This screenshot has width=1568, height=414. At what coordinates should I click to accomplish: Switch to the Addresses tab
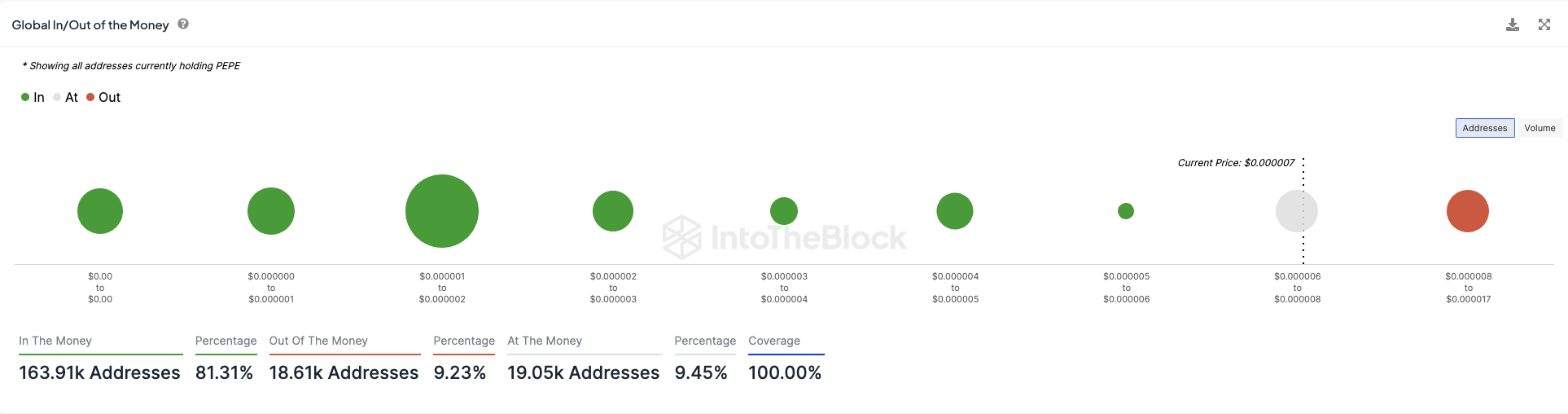click(1484, 128)
